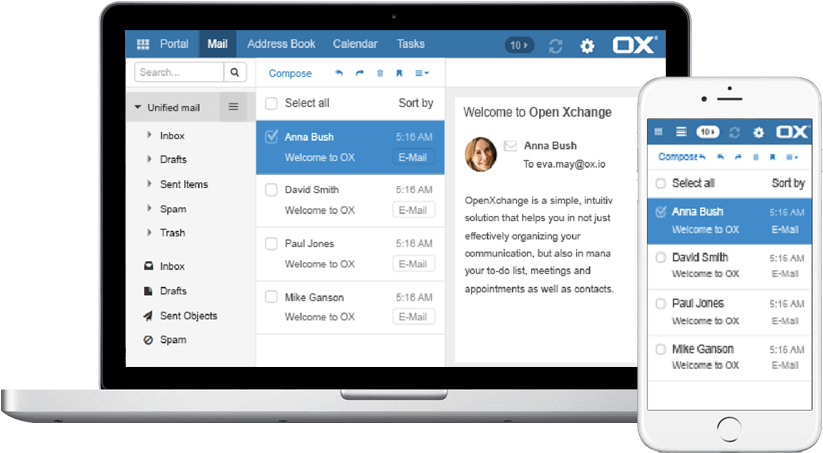The height and width of the screenshot is (453, 823).
Task: Click the trash icon in the phone toolbar
Action: (x=756, y=157)
